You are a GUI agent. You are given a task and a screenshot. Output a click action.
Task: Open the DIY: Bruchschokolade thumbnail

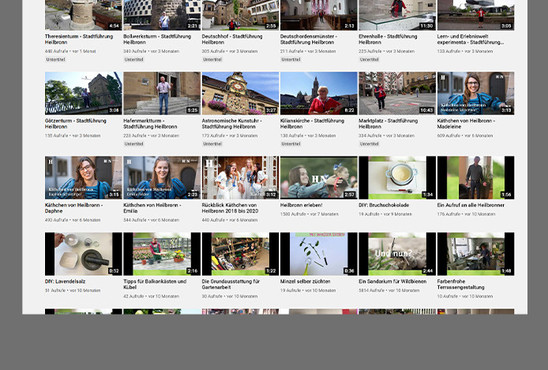click(x=397, y=177)
